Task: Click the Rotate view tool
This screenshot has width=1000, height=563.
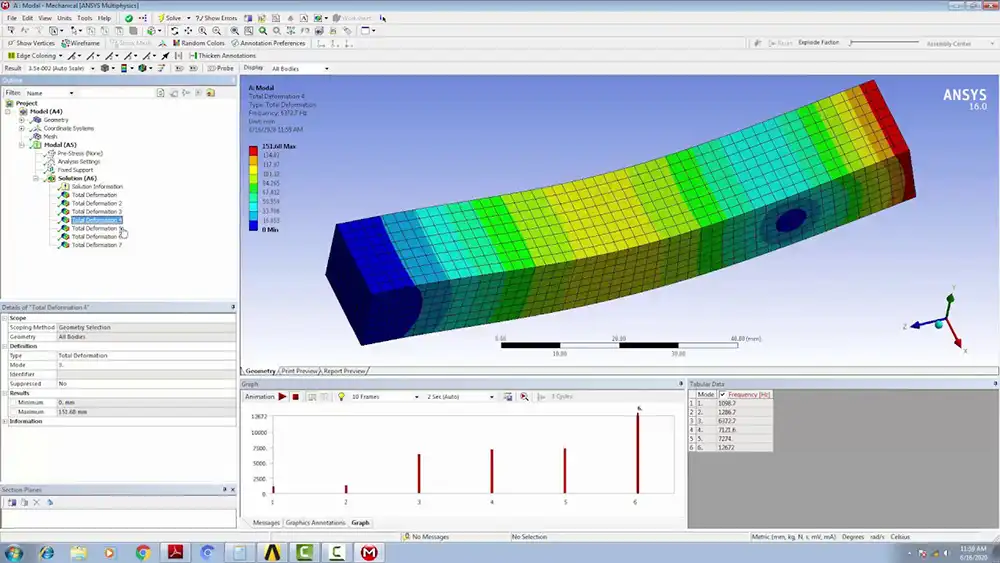Action: tap(174, 31)
